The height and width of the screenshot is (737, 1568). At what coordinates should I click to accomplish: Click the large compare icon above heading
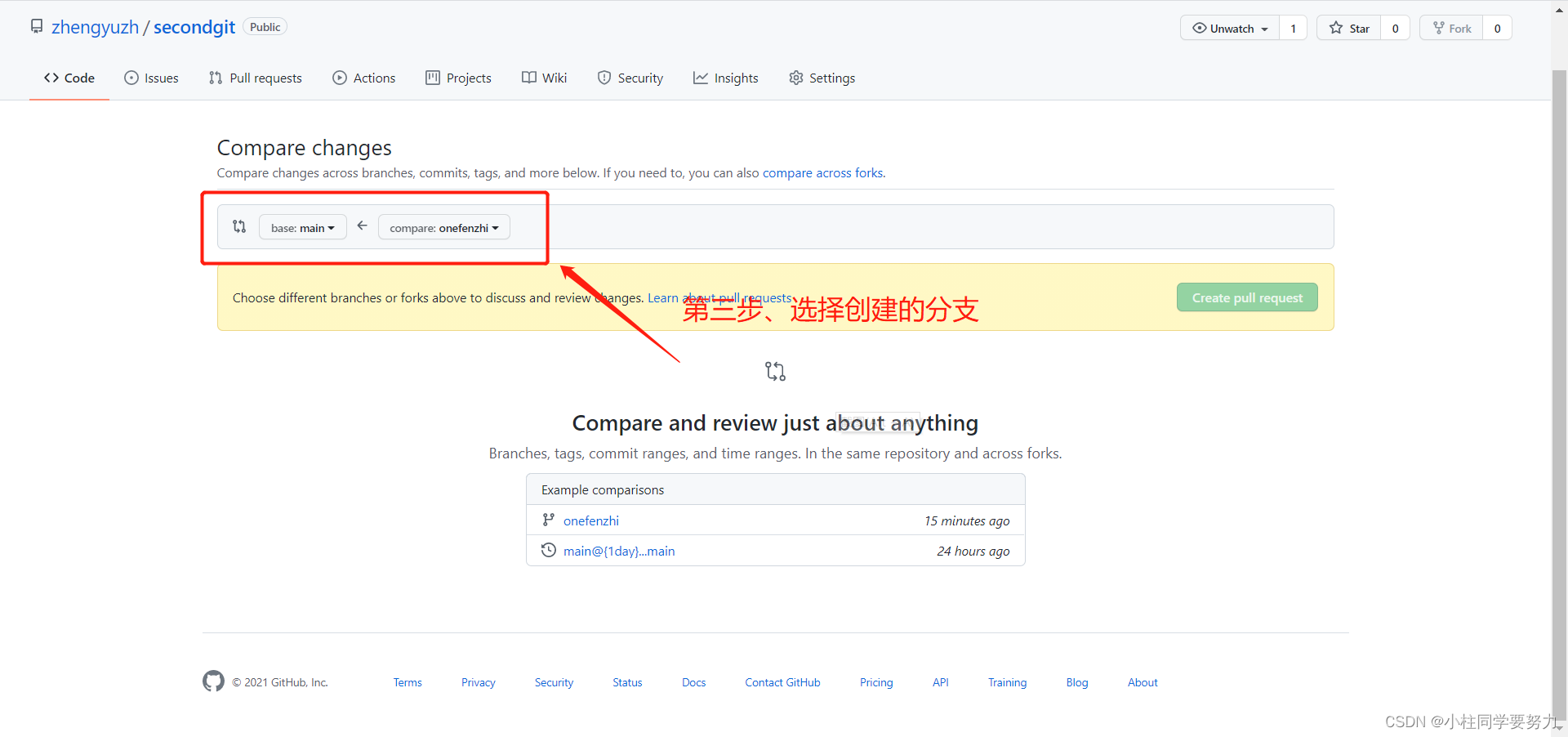pyautogui.click(x=774, y=371)
